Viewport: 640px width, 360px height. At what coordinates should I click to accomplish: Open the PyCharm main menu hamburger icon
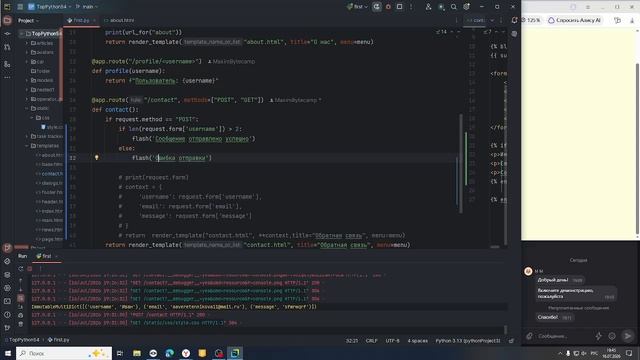click(20, 7)
